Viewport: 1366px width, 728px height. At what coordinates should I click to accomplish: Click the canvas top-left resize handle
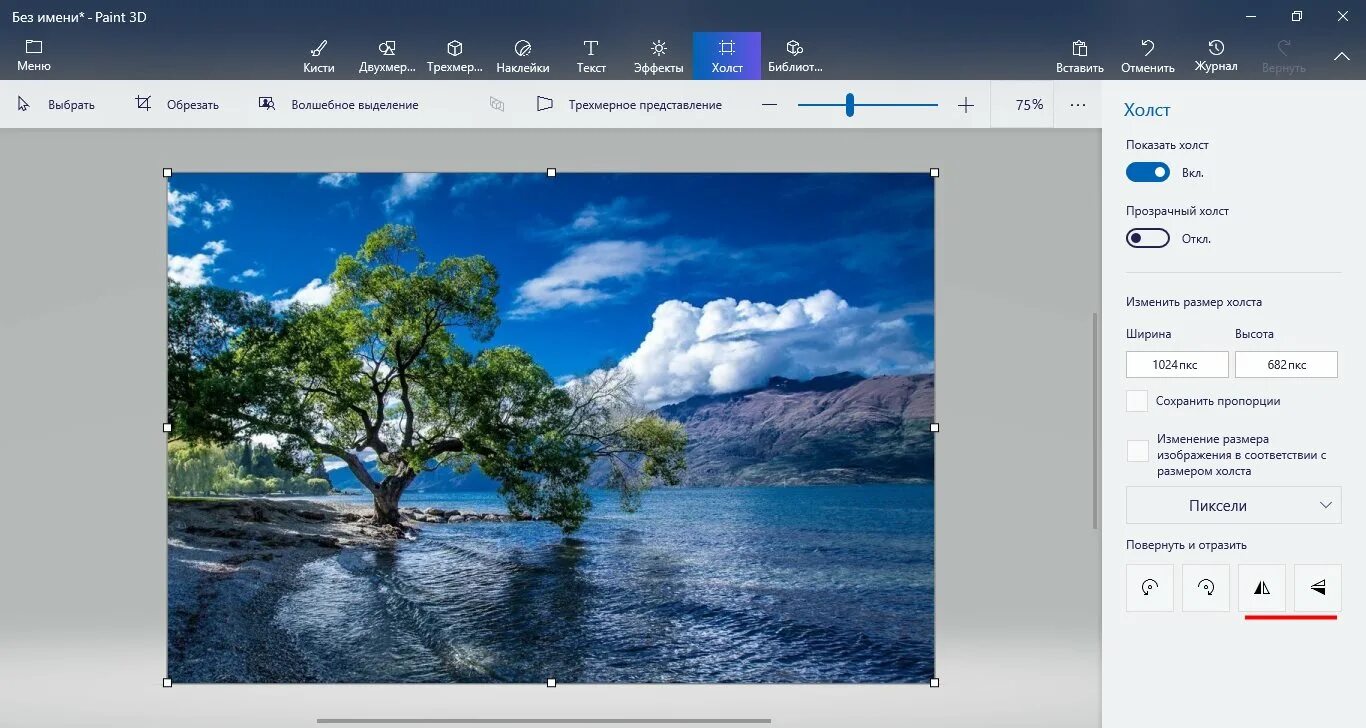[167, 172]
